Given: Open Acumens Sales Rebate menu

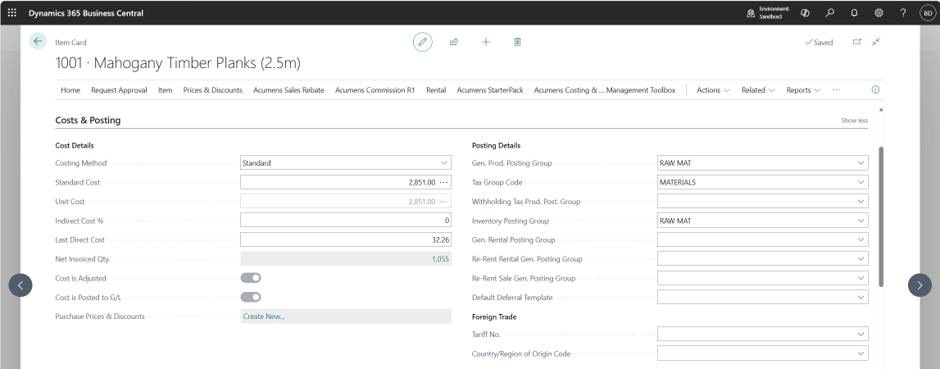Looking at the screenshot, I should click(288, 90).
